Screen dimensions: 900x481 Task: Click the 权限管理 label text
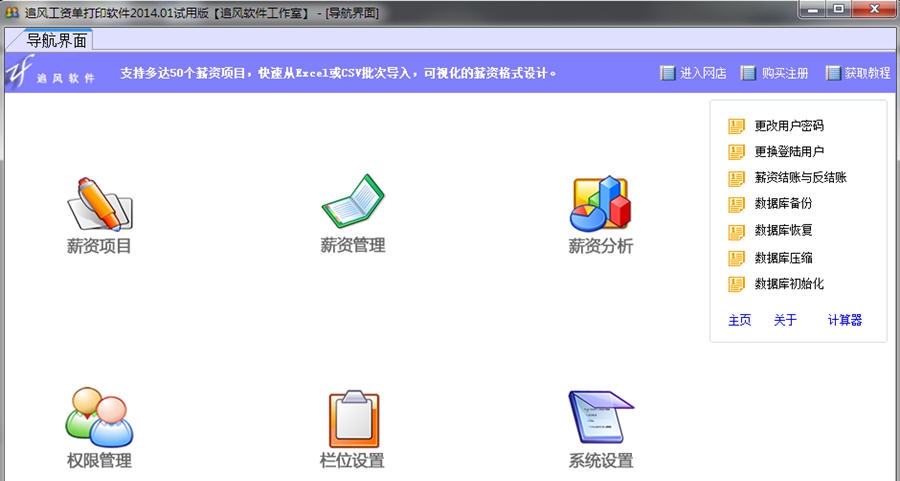99,460
